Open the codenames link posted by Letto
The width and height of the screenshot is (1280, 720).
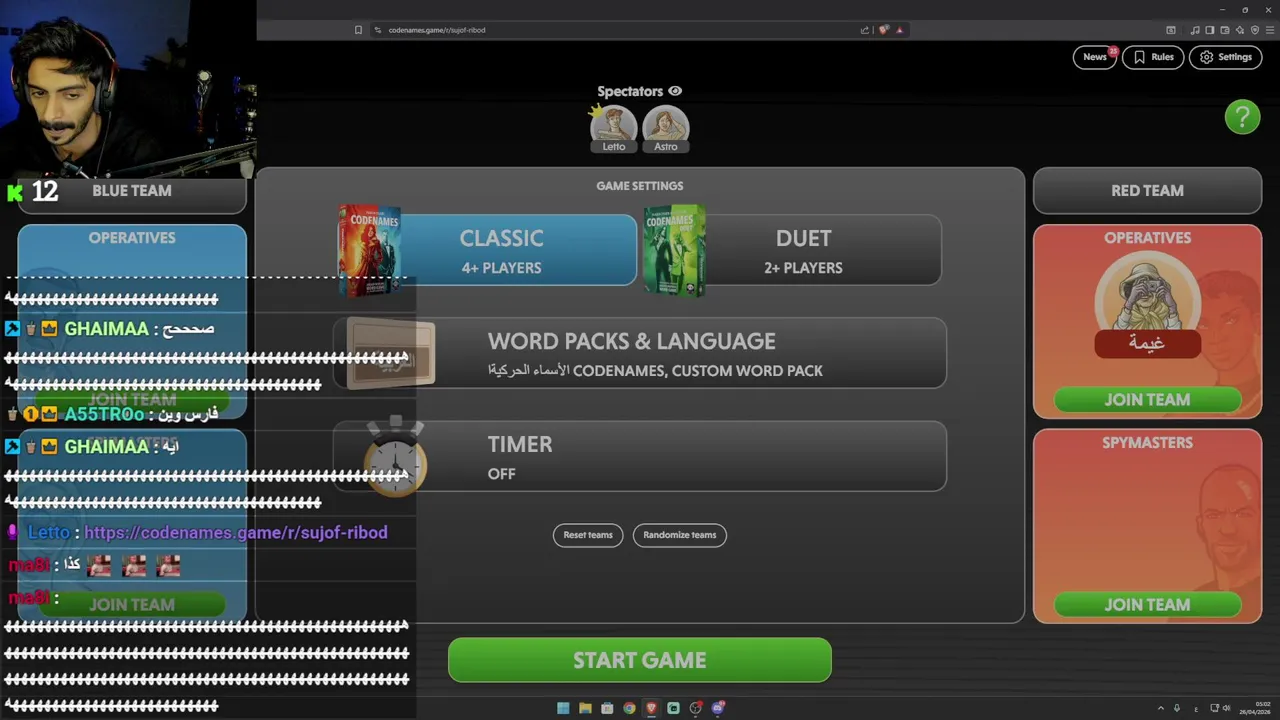(235, 533)
